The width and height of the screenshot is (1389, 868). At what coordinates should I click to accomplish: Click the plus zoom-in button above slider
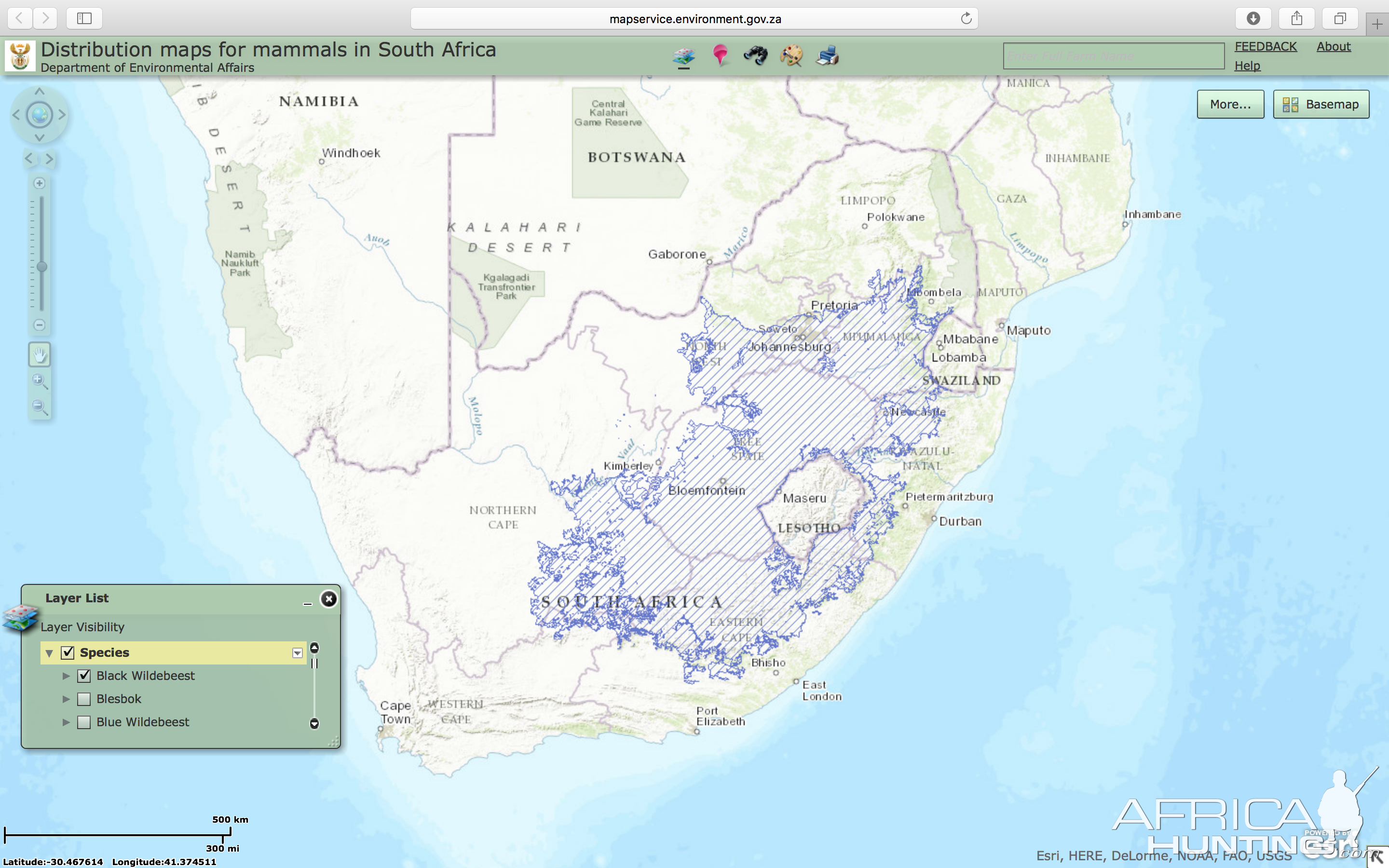tap(39, 183)
